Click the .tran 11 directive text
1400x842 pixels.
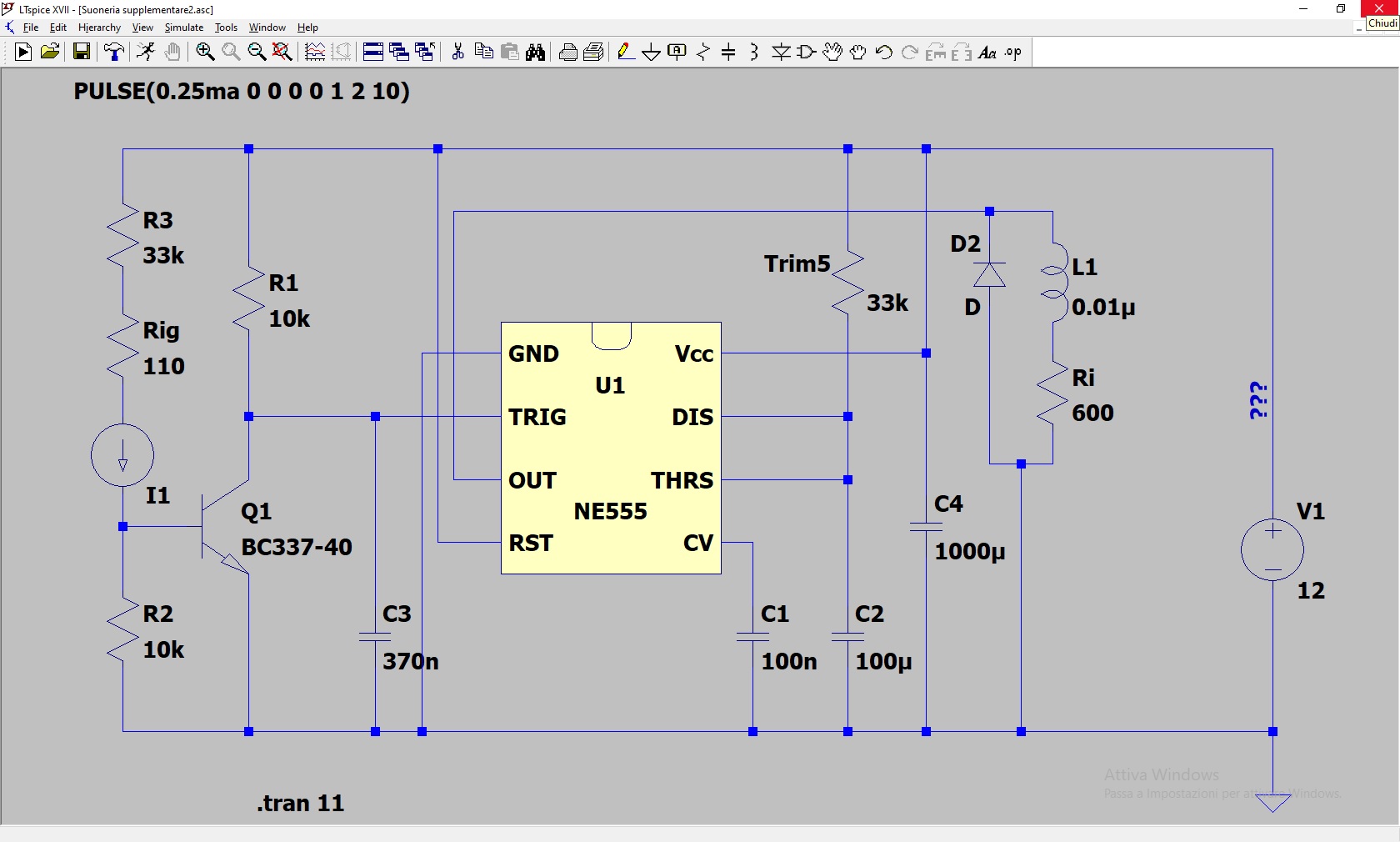click(300, 803)
